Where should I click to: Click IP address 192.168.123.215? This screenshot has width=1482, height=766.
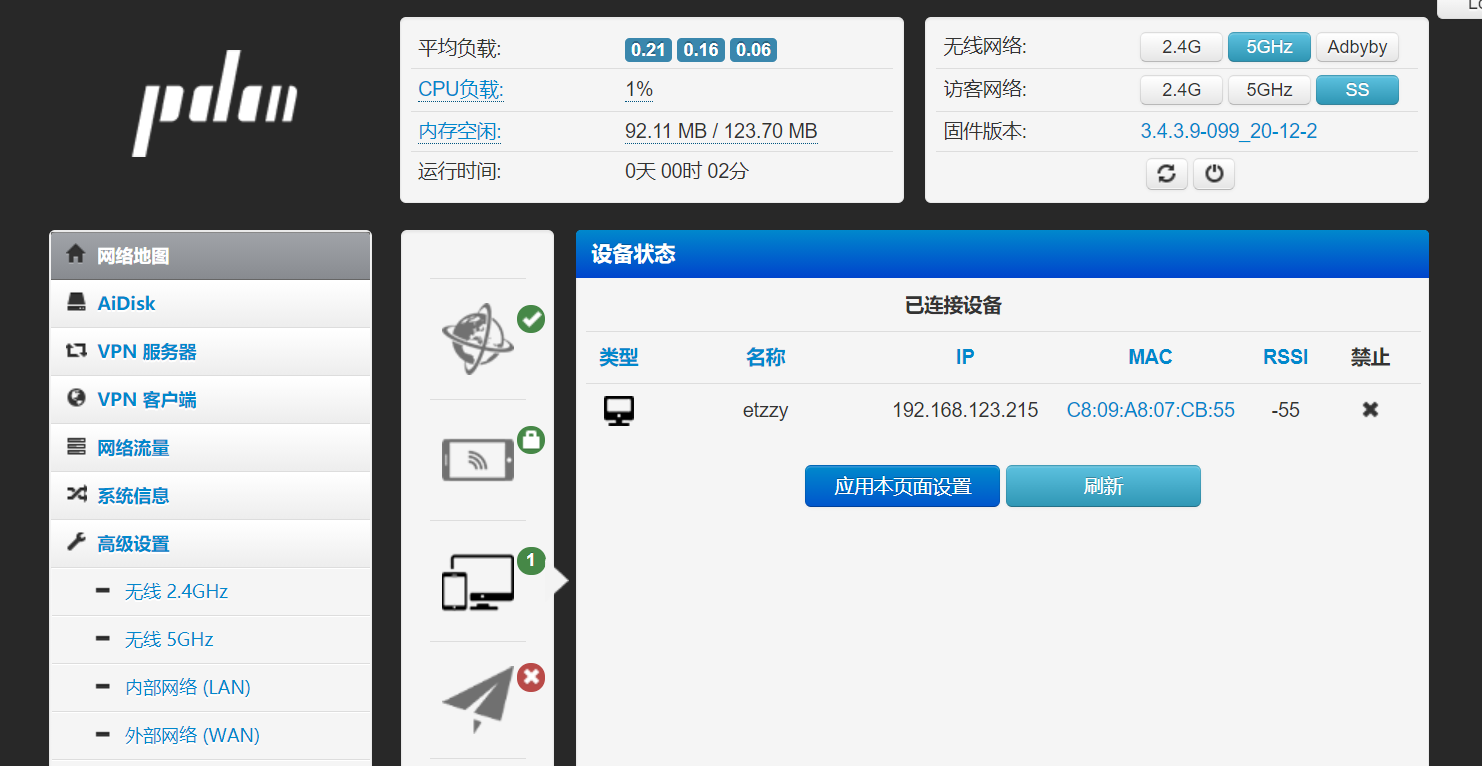tap(965, 410)
